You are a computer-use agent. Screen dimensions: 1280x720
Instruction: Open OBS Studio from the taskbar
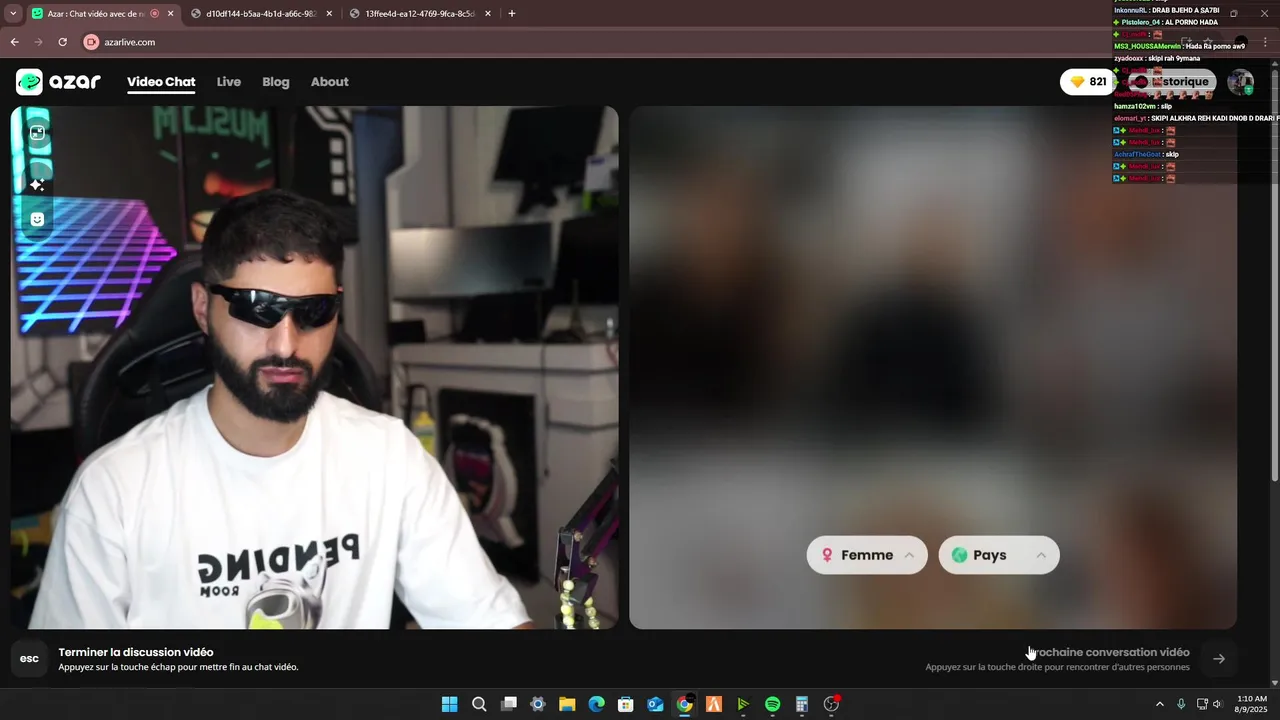[831, 704]
